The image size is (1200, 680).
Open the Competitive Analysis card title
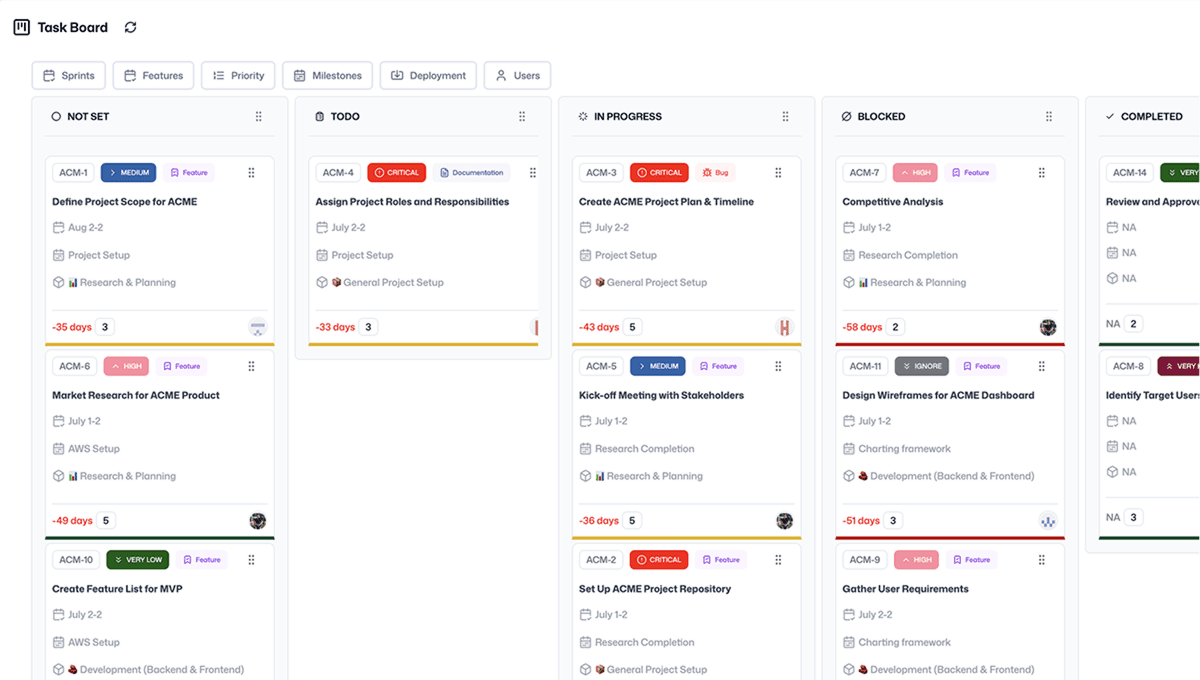coord(892,202)
